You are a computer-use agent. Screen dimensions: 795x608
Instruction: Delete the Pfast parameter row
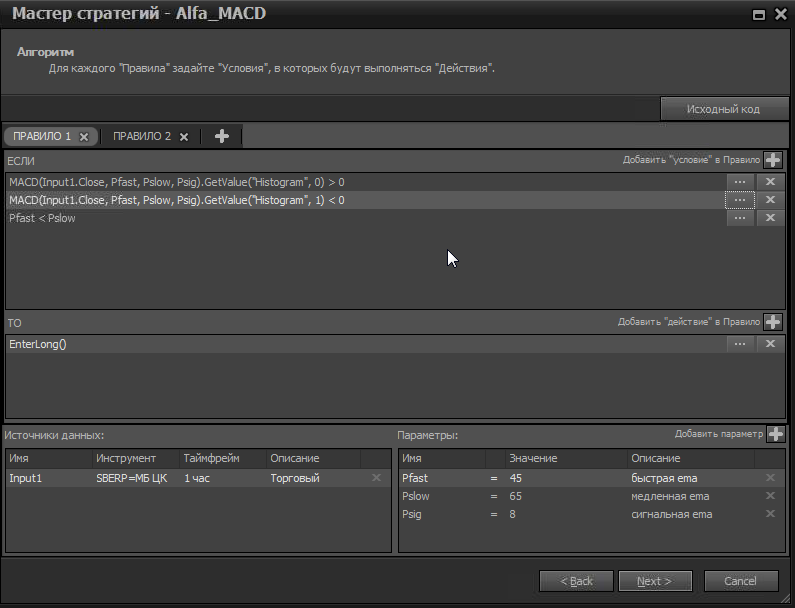pyautogui.click(x=770, y=478)
